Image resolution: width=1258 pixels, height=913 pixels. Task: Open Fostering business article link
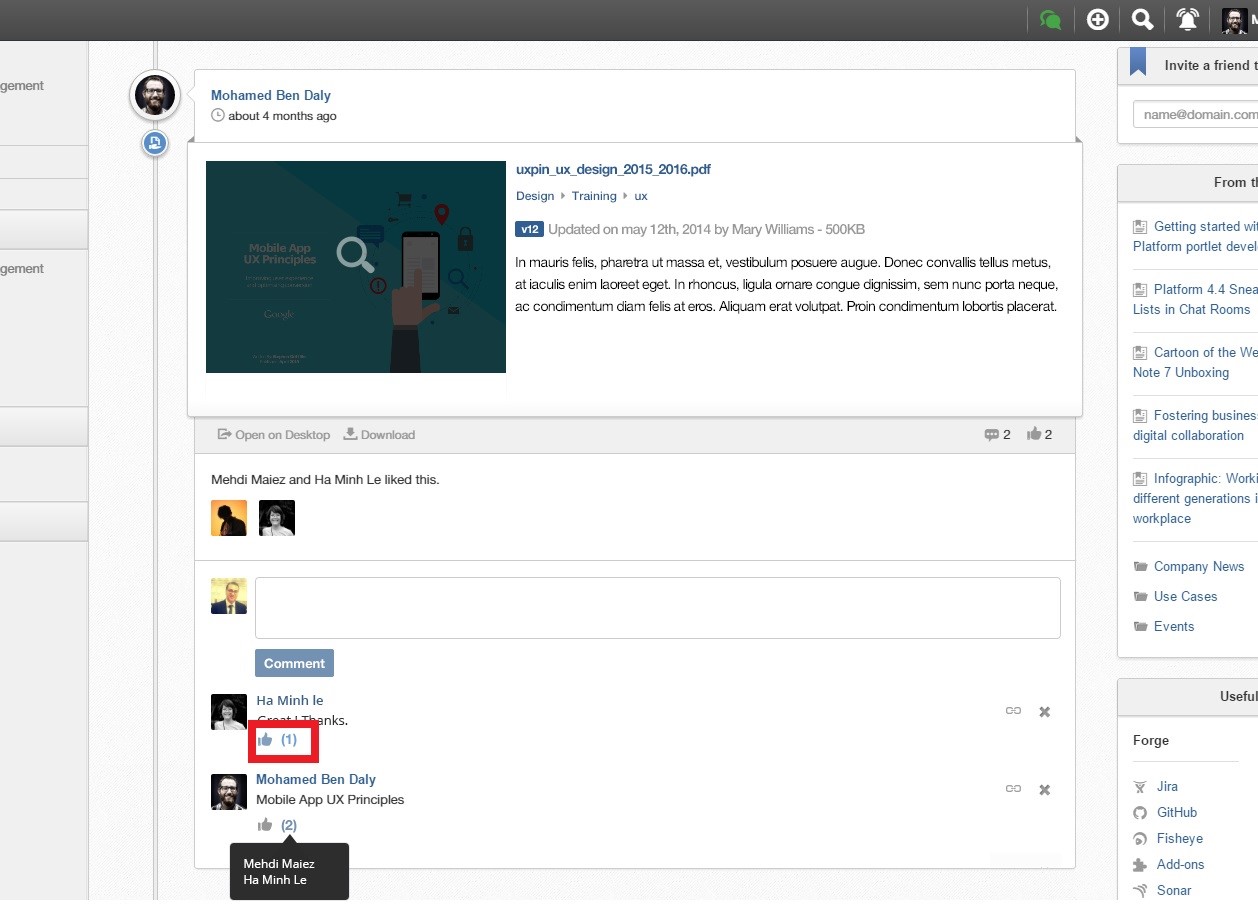pyautogui.click(x=1195, y=425)
